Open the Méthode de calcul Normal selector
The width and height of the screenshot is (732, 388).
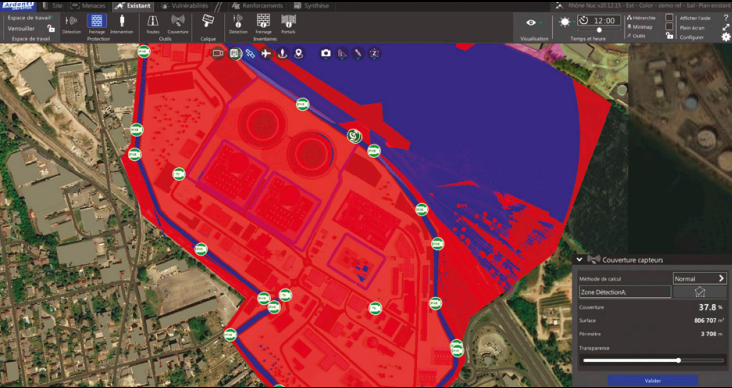point(699,278)
